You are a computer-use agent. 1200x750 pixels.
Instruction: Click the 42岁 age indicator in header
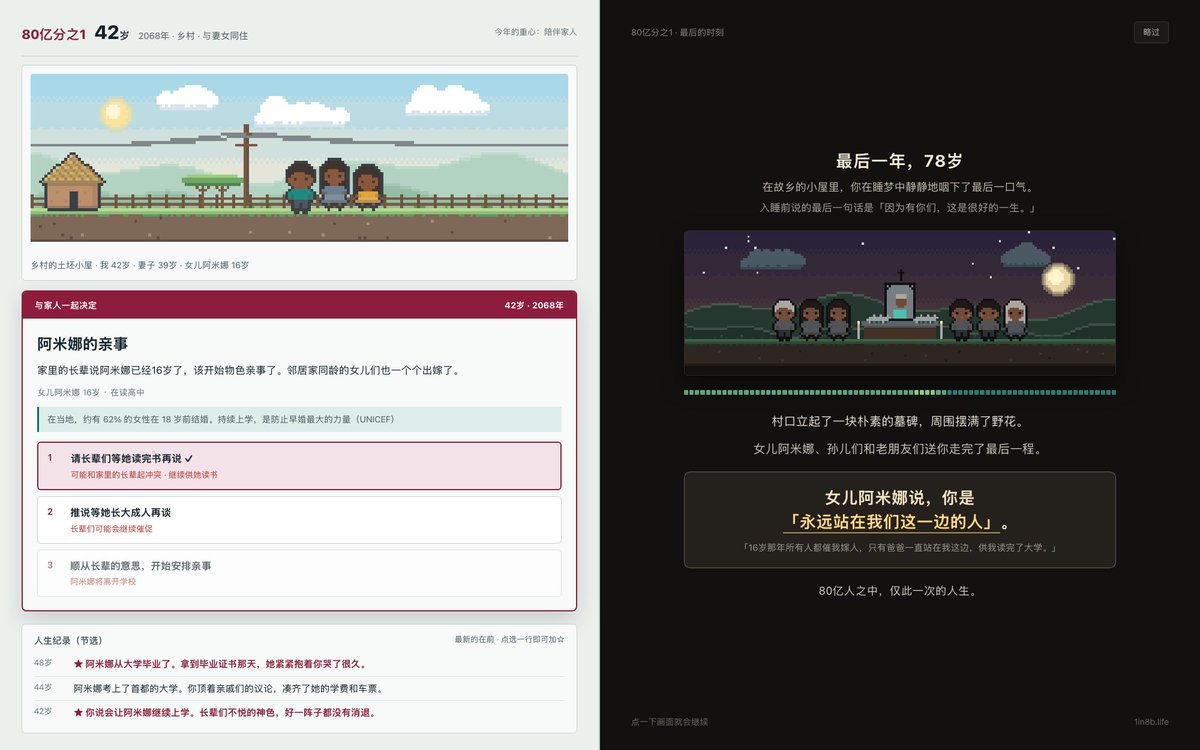point(111,33)
